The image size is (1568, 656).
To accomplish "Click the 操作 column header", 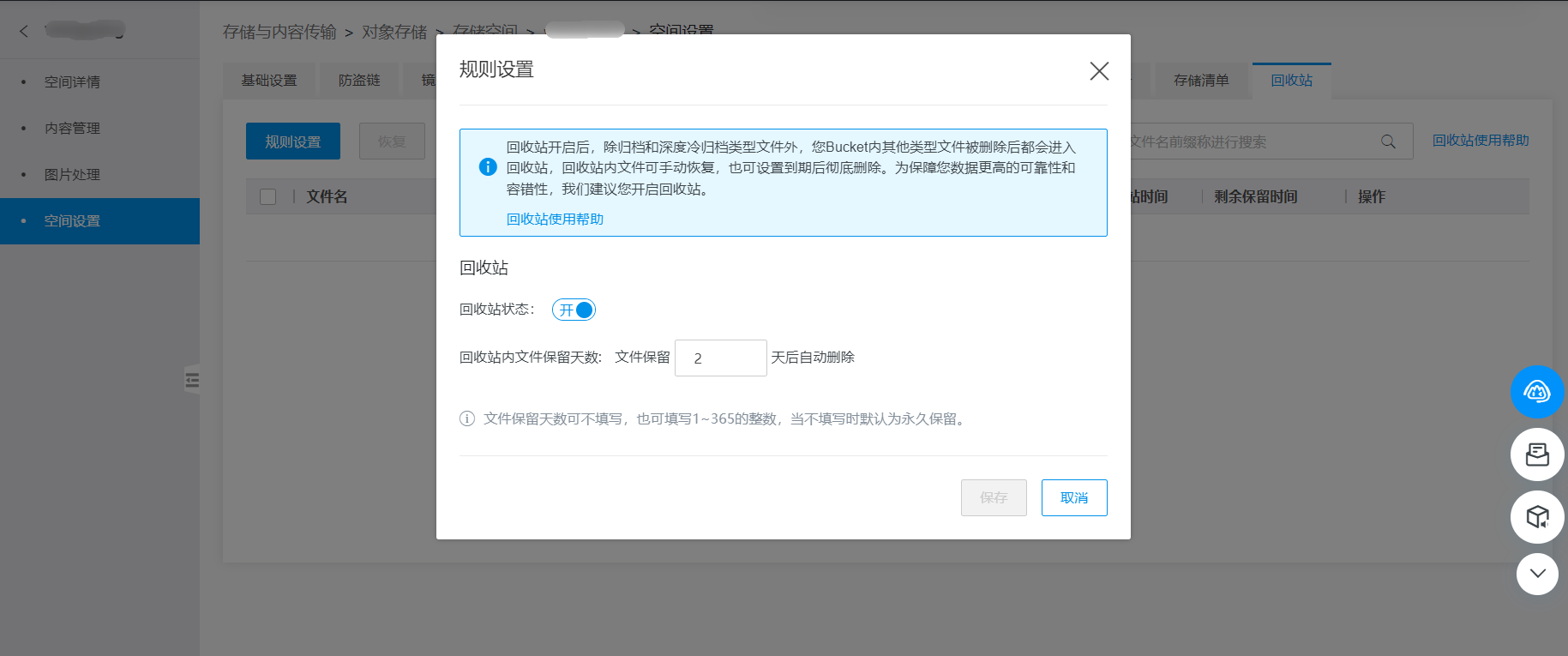I will pos(1372,196).
